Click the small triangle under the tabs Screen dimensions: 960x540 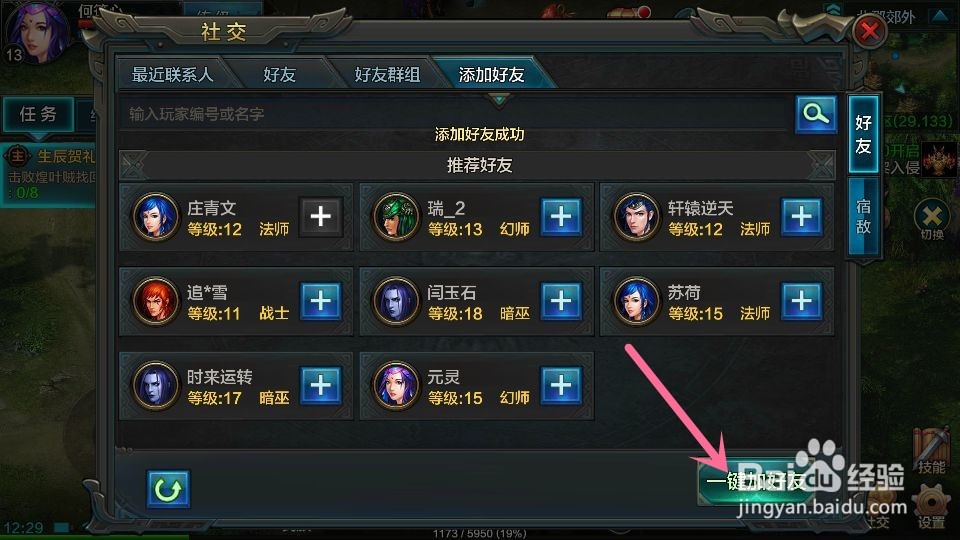coord(499,99)
